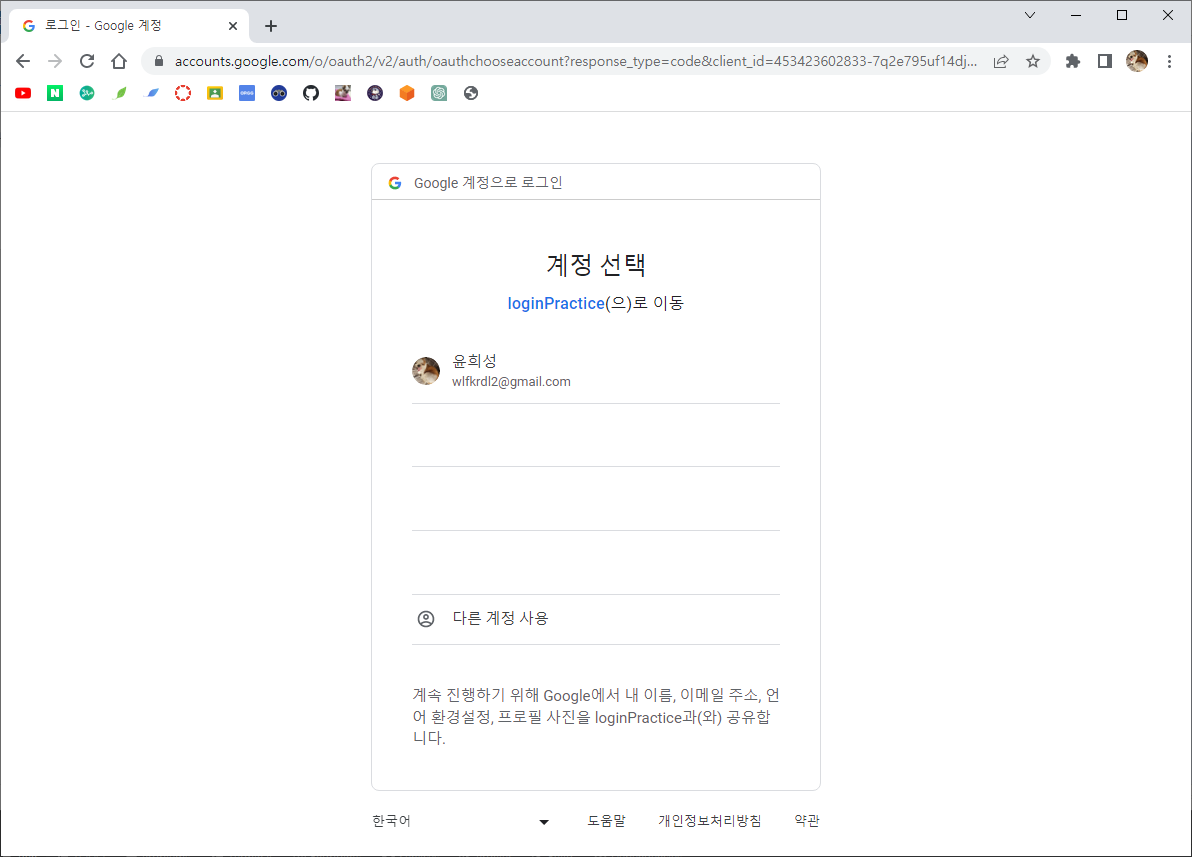Image resolution: width=1192 pixels, height=857 pixels.
Task: Open the blue feather bookmark
Action: click(152, 93)
